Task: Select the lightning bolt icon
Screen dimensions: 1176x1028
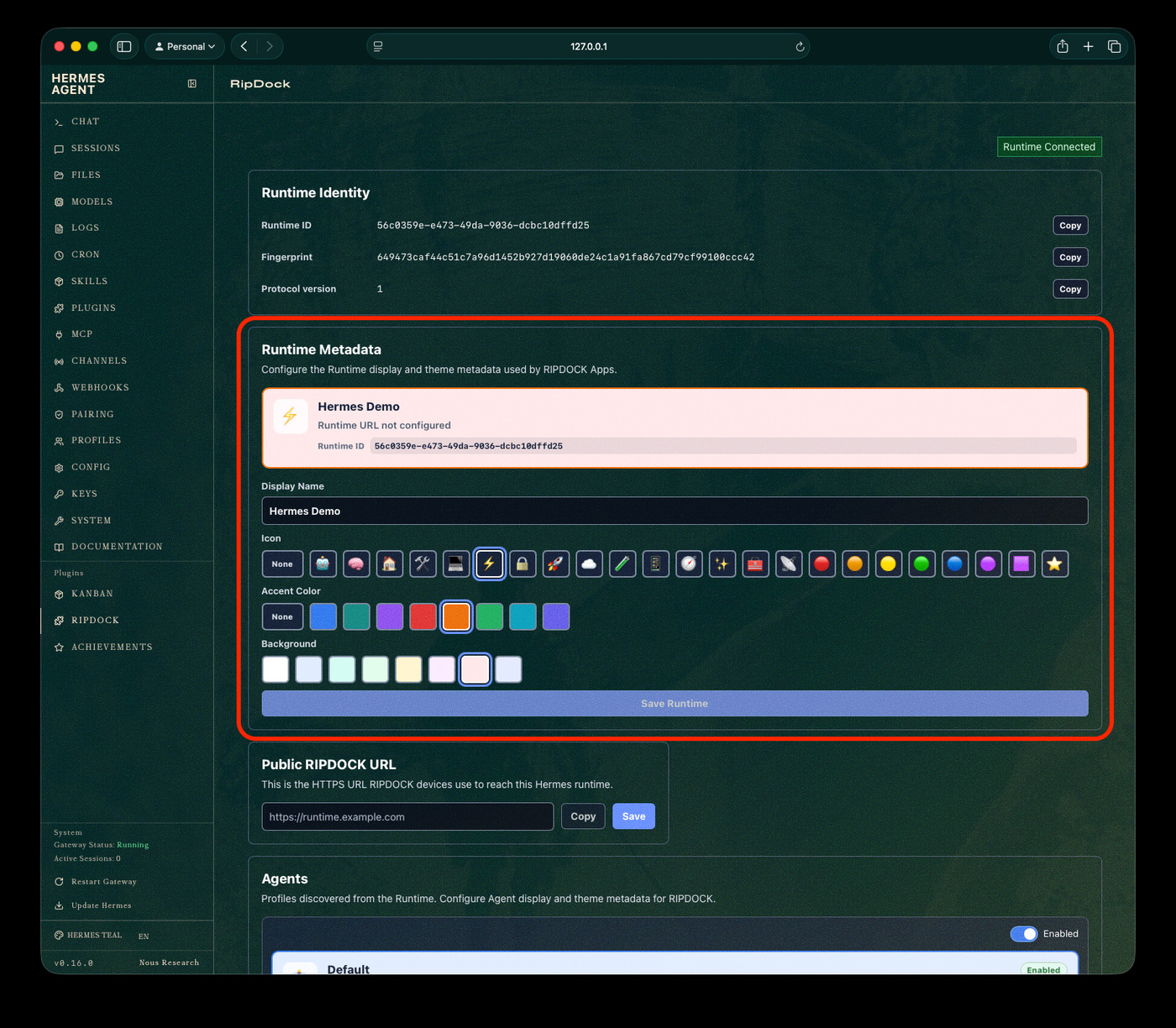Action: click(490, 564)
